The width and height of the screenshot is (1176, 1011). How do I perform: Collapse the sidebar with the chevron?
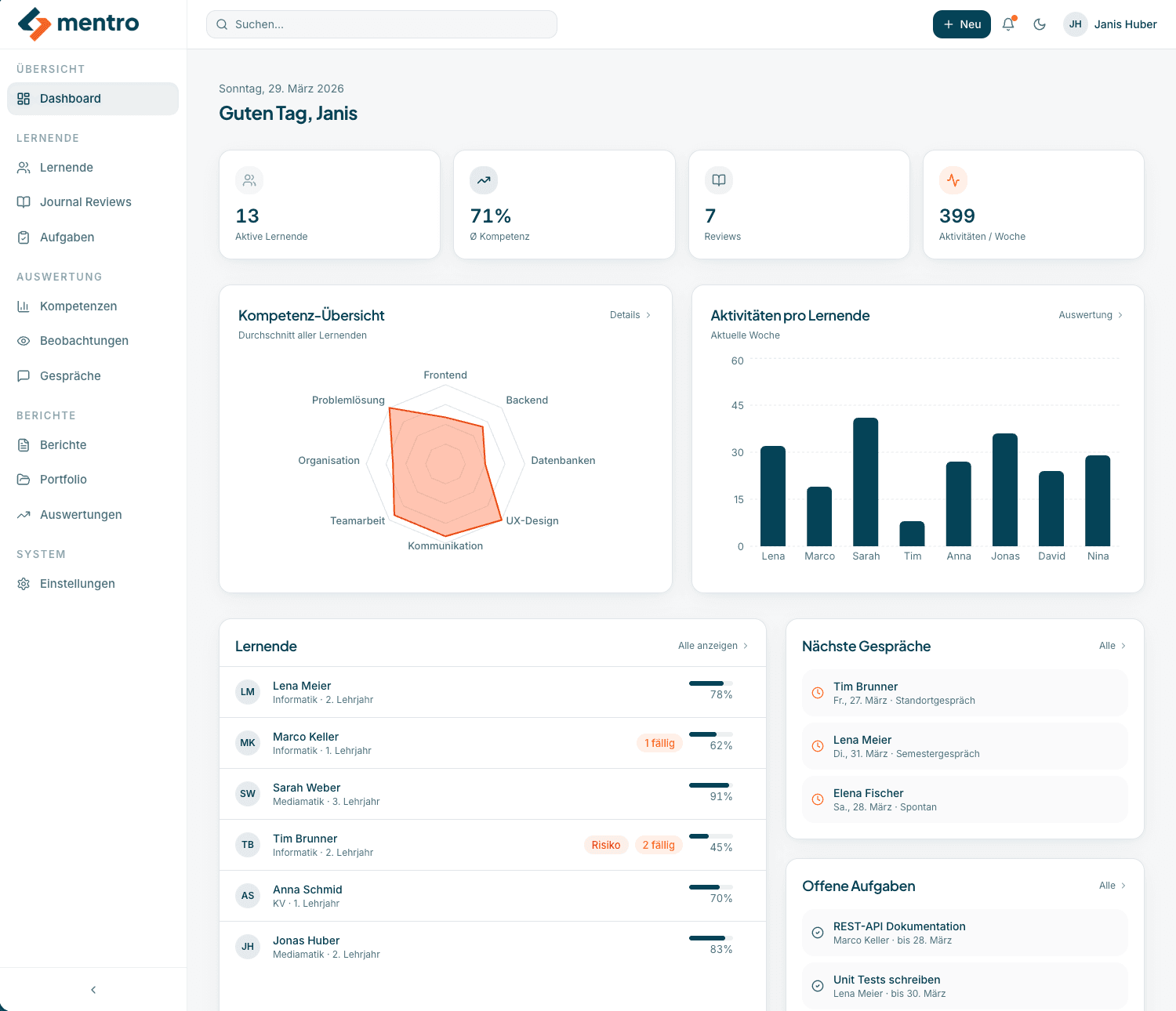coord(93,989)
